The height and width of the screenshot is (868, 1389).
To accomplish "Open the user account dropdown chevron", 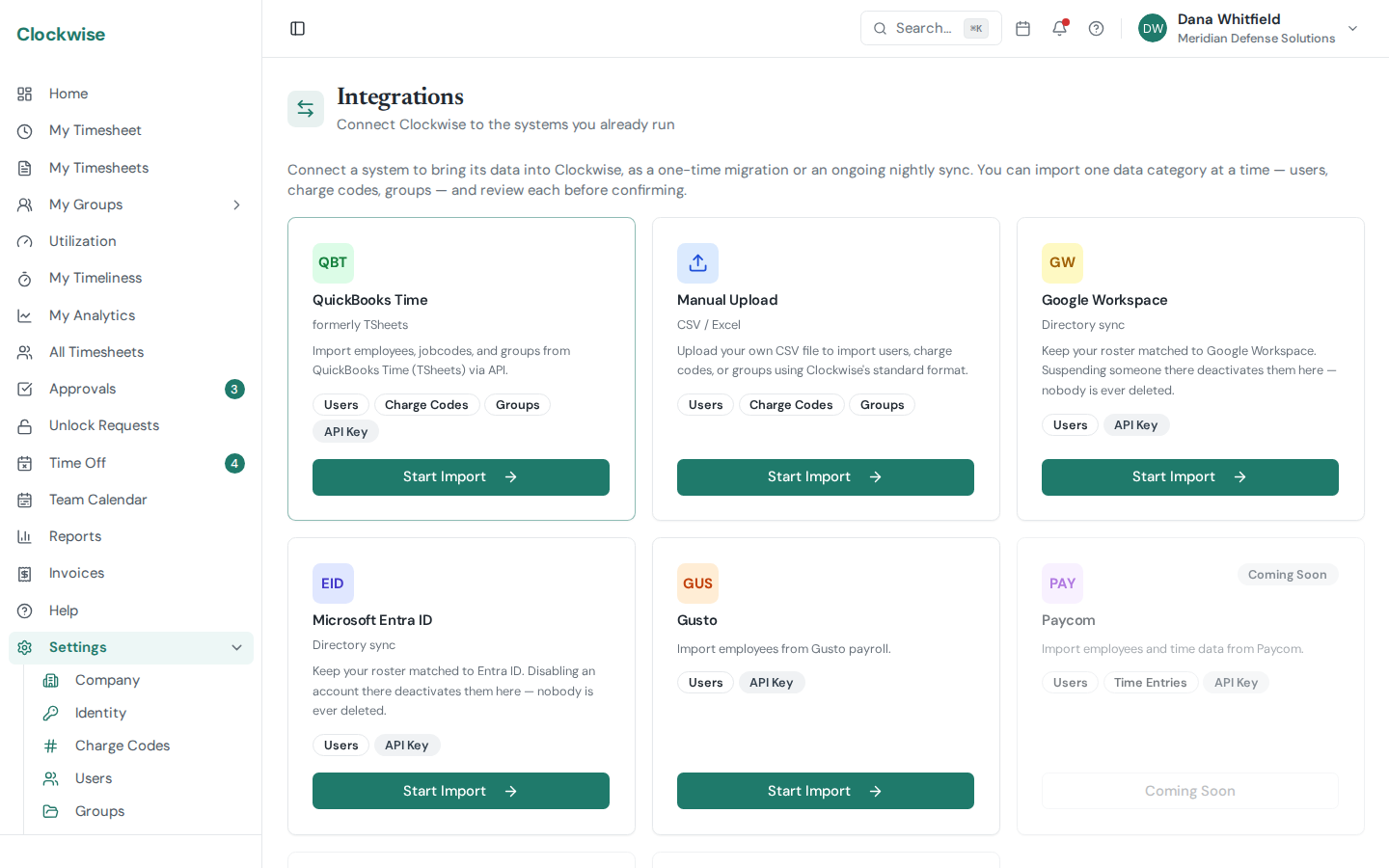I will point(1352,29).
